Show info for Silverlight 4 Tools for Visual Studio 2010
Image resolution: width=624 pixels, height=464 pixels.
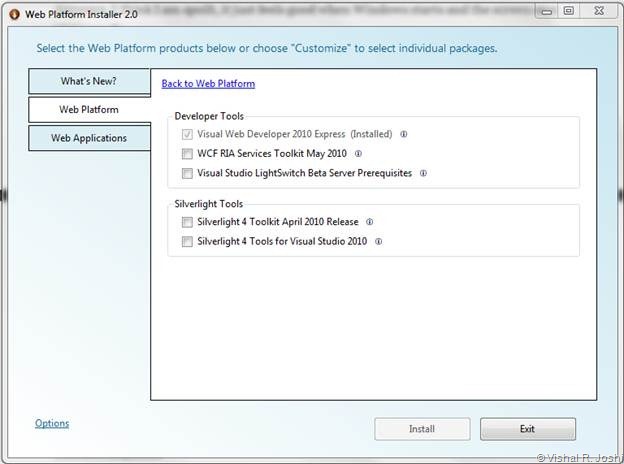tap(378, 242)
